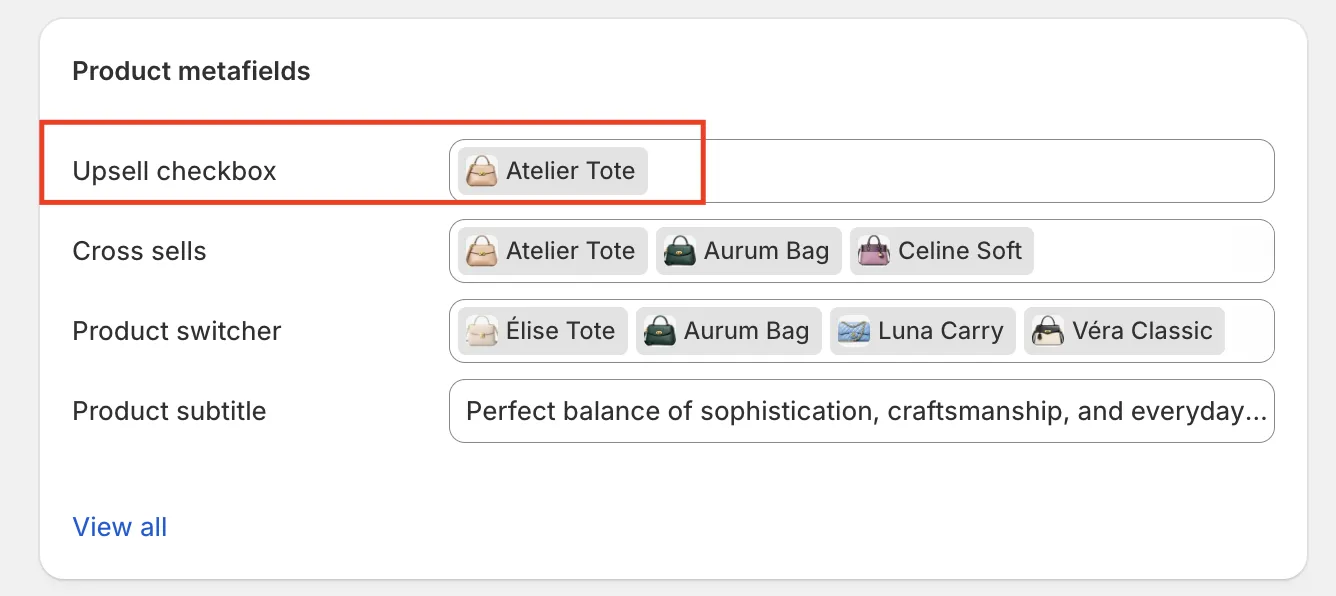The height and width of the screenshot is (596, 1336).
Task: Open the Cross sells metafield field
Action: 860,251
